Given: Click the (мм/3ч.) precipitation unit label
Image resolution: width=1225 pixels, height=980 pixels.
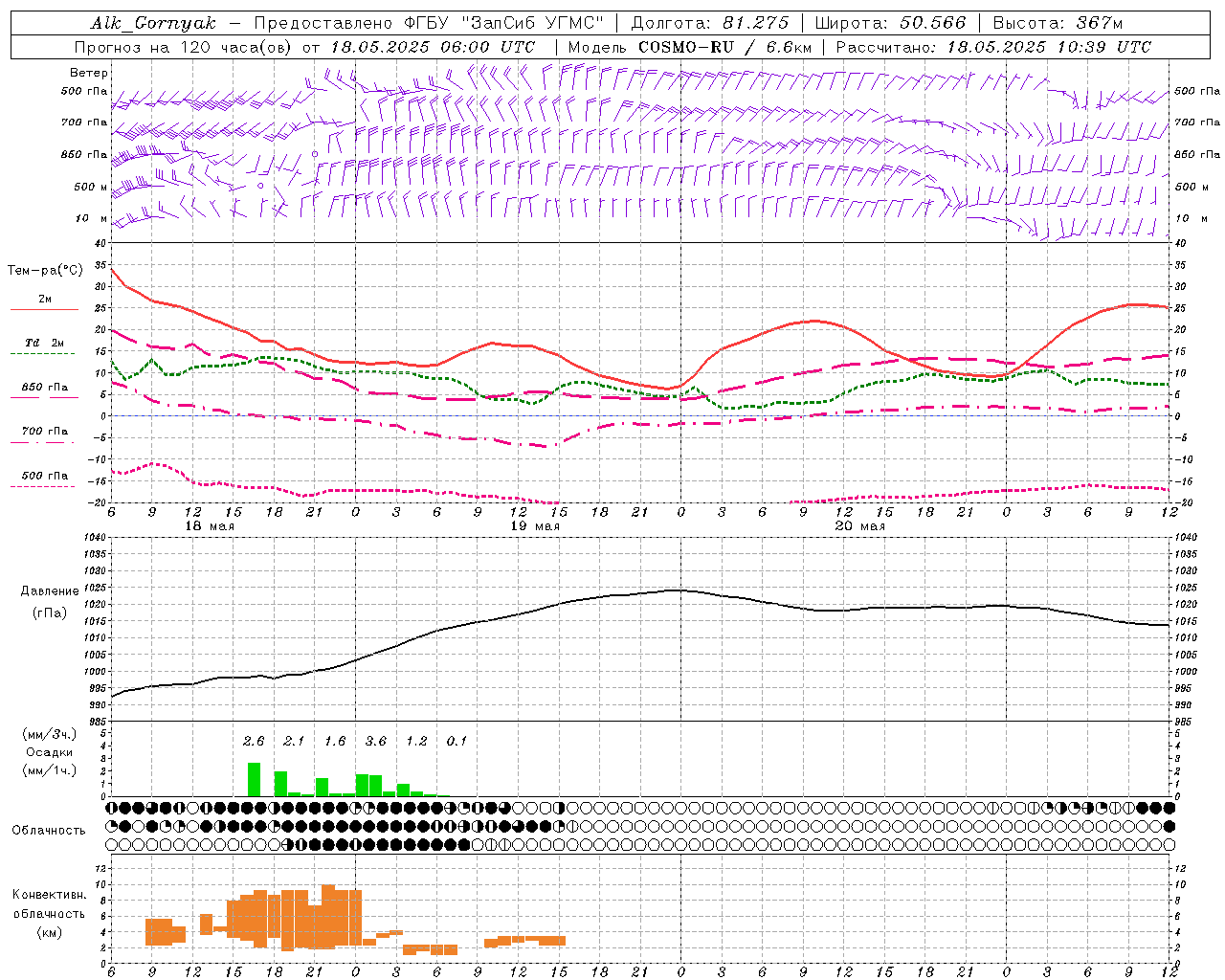Looking at the screenshot, I should 49,734.
